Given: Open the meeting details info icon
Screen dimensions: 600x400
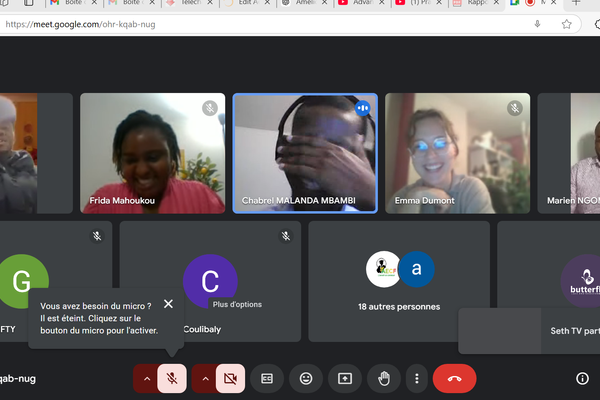Looking at the screenshot, I should (582, 379).
